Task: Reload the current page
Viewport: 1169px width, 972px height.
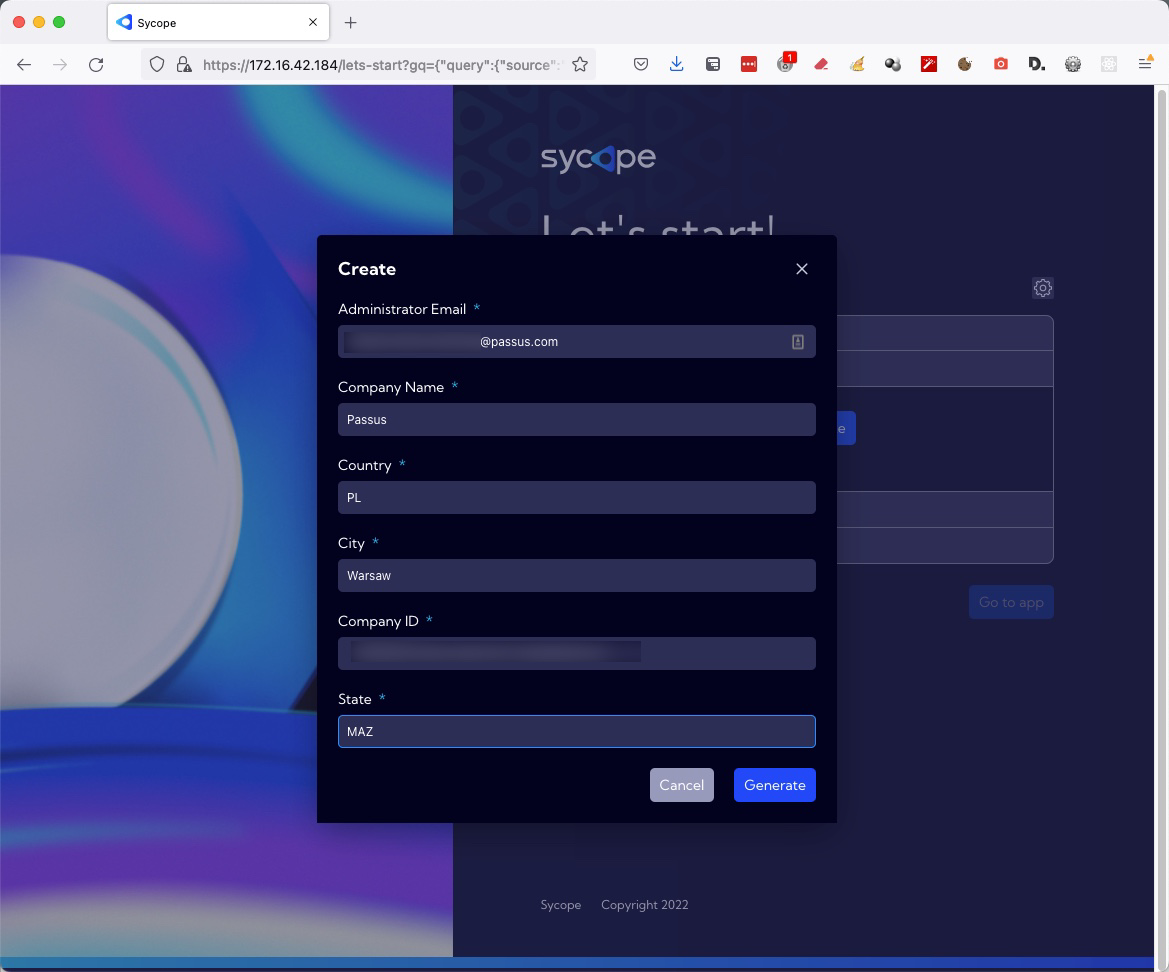Action: coord(96,65)
